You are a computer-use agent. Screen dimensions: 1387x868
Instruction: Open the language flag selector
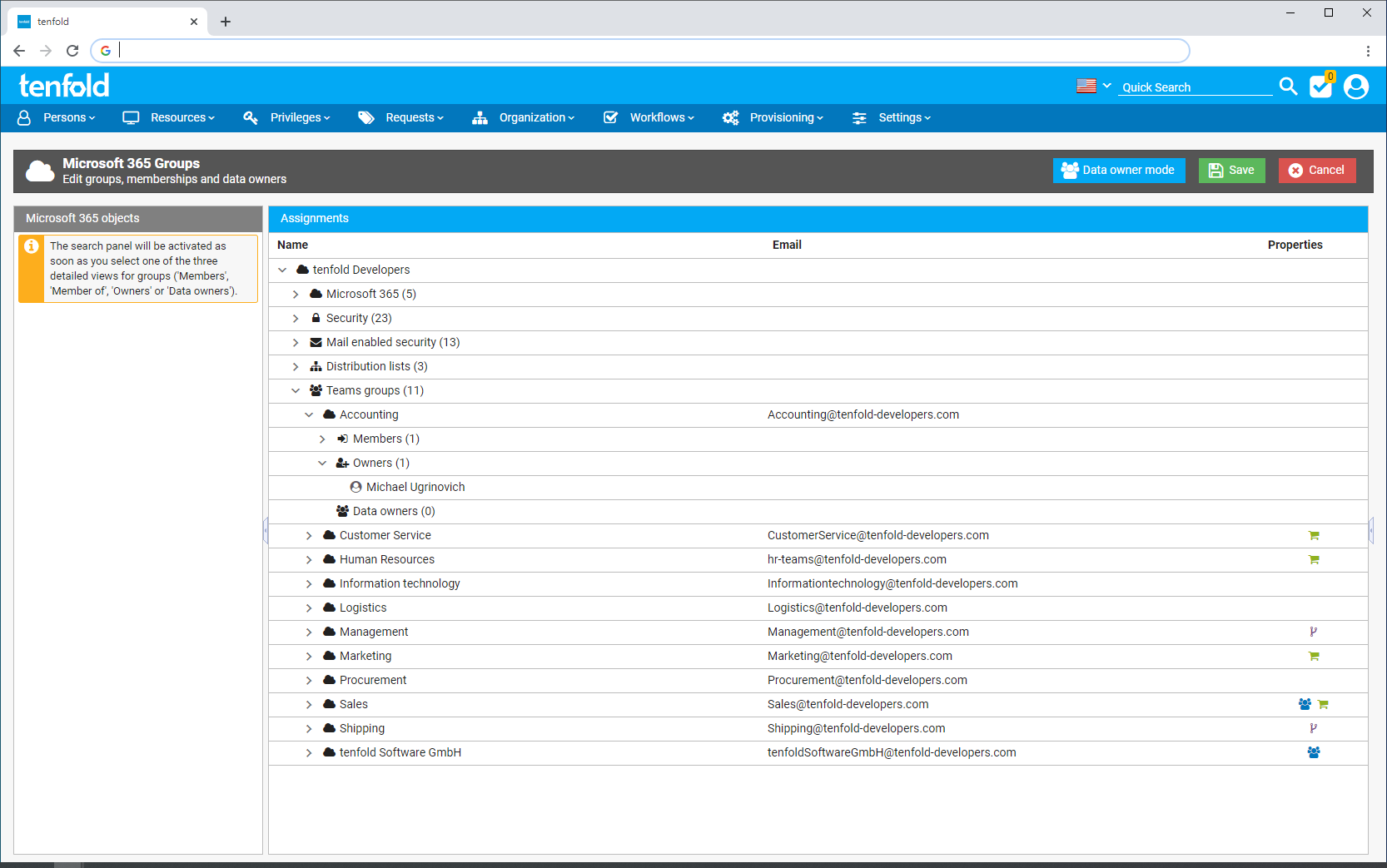point(1094,85)
